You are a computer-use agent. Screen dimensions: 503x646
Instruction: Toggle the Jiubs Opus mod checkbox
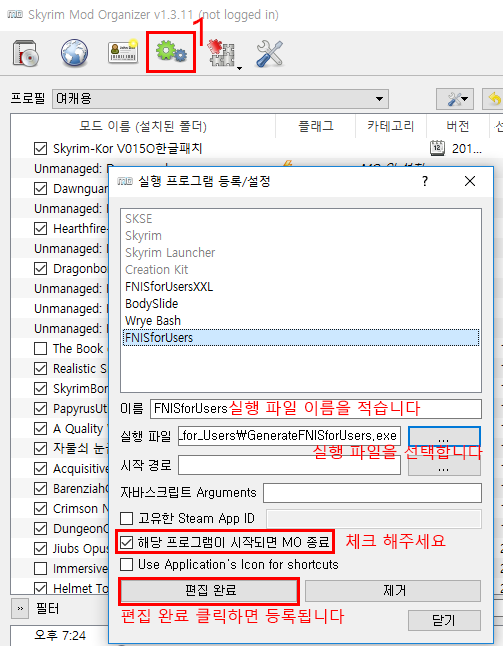[40, 548]
